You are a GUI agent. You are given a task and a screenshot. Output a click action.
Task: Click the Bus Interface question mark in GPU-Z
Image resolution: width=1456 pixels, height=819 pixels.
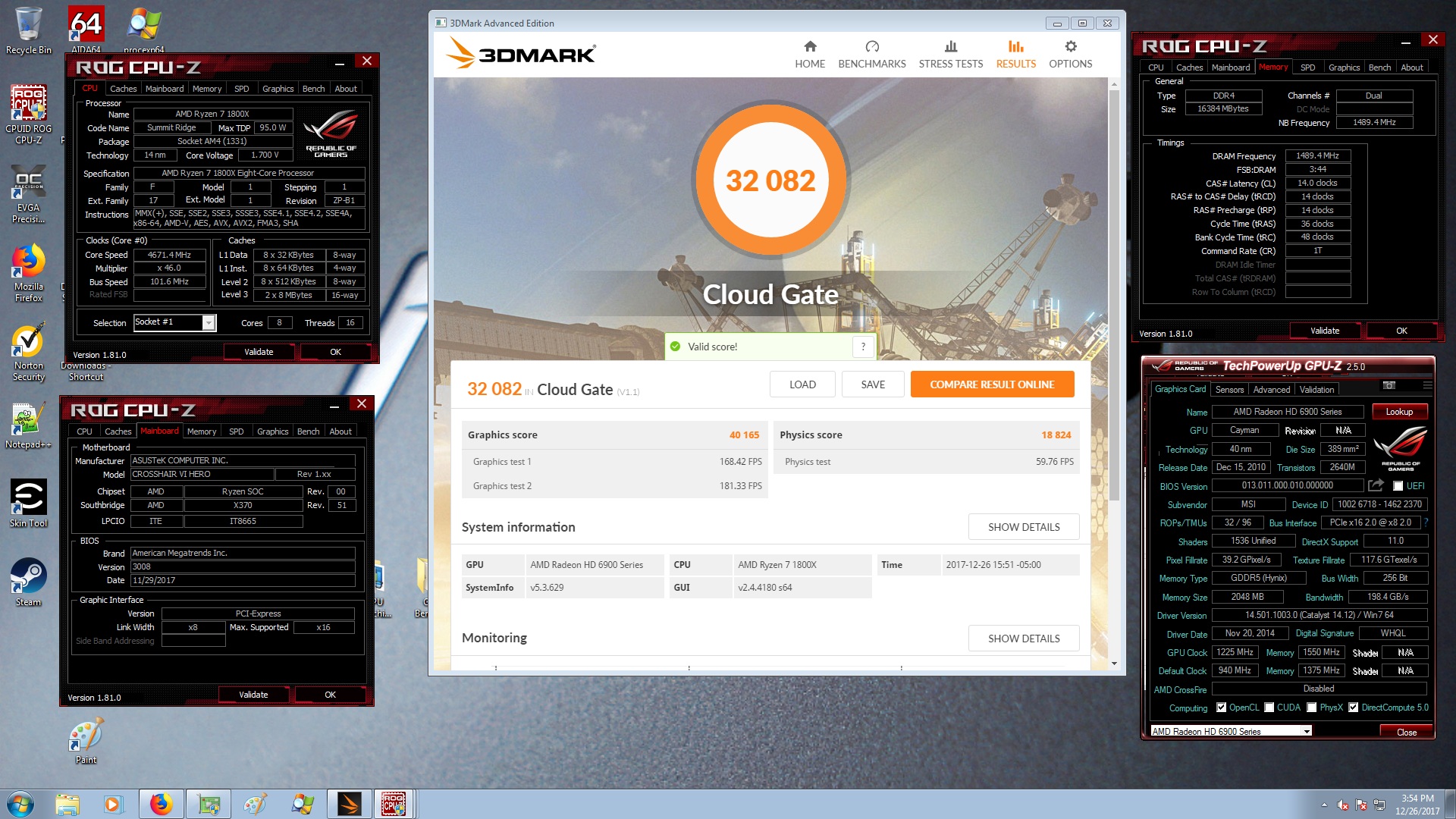click(x=1426, y=522)
